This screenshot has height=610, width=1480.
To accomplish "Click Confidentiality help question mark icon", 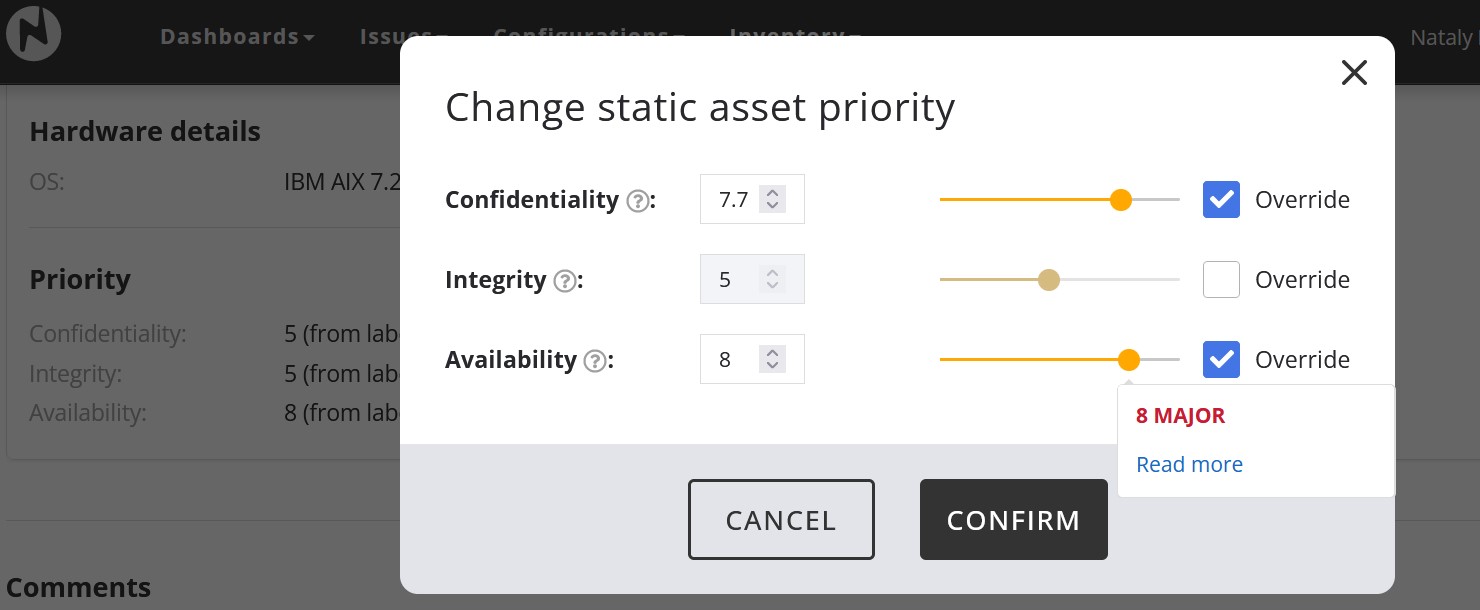I will (637, 201).
